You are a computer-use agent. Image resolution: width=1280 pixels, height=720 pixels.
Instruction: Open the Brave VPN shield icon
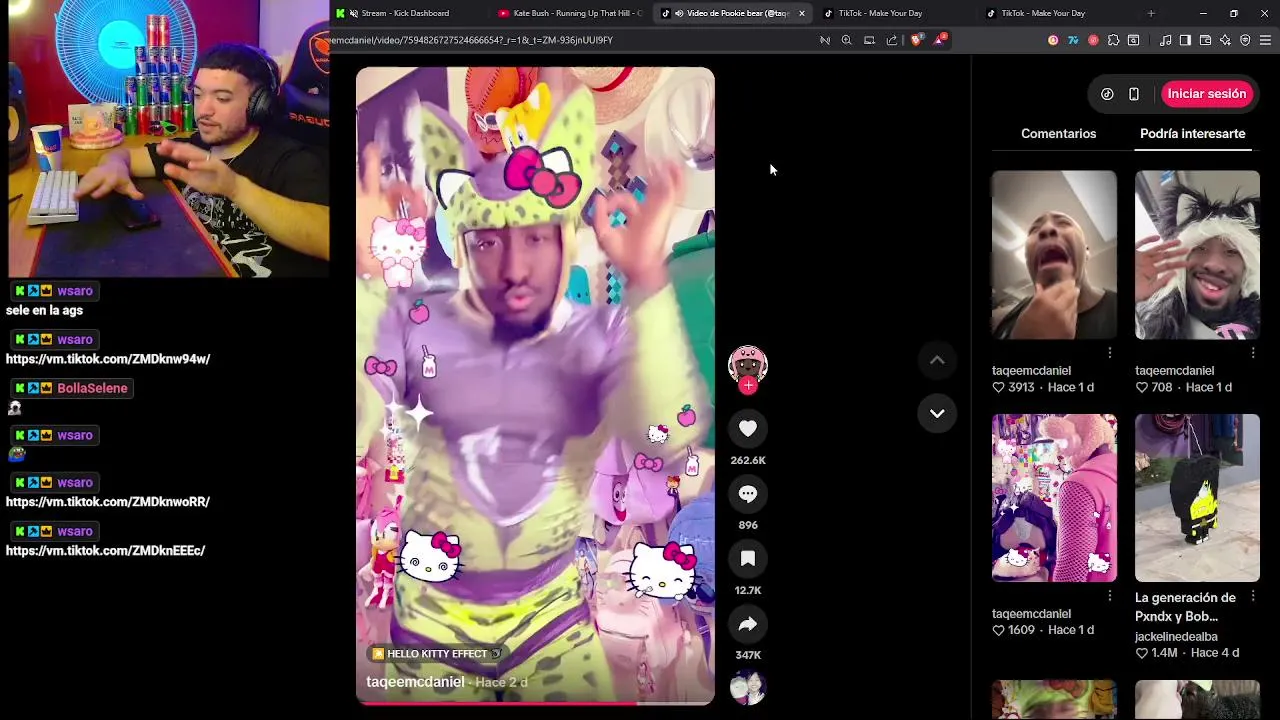[1245, 40]
